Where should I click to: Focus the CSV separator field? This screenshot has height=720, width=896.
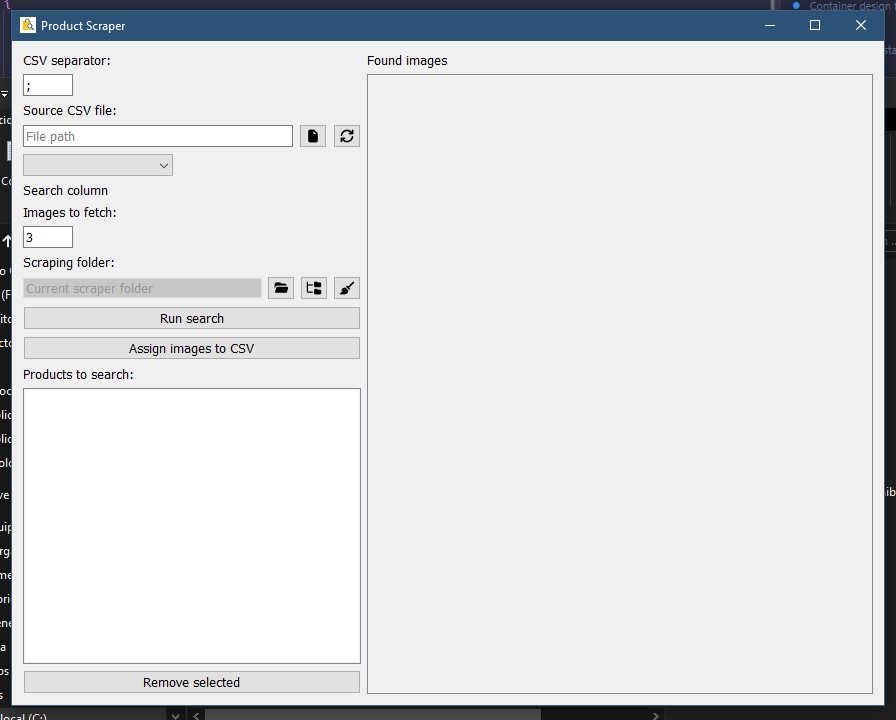tap(48, 85)
